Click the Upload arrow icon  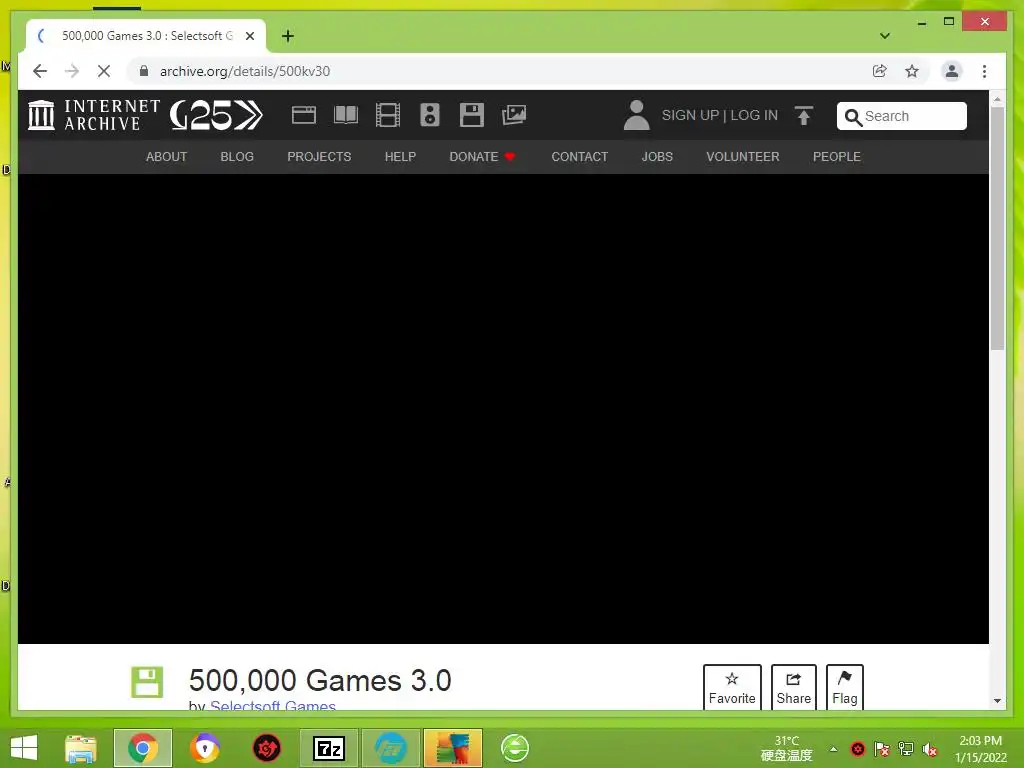coord(804,116)
